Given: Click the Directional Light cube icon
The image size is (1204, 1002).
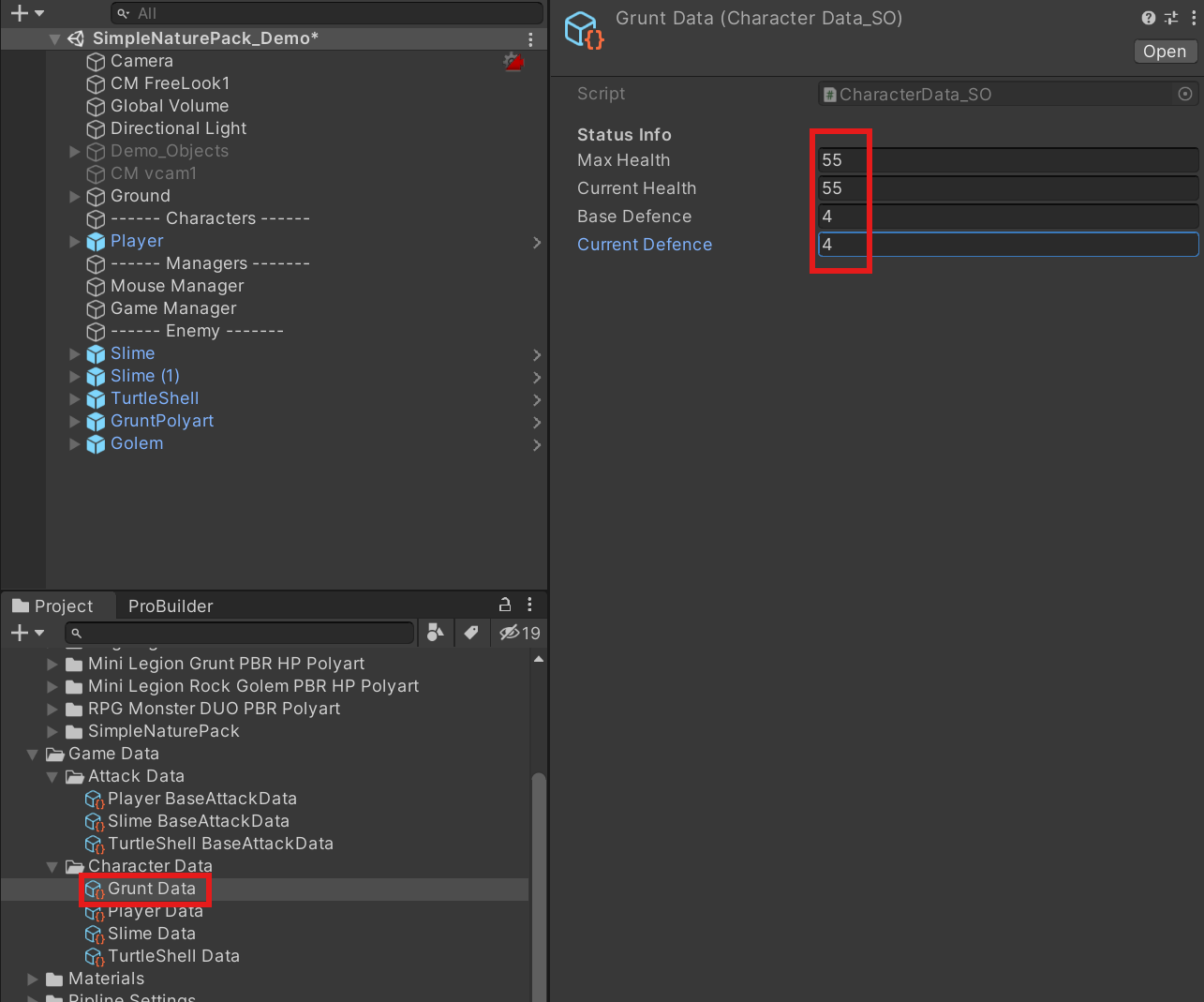Looking at the screenshot, I should click(x=96, y=129).
